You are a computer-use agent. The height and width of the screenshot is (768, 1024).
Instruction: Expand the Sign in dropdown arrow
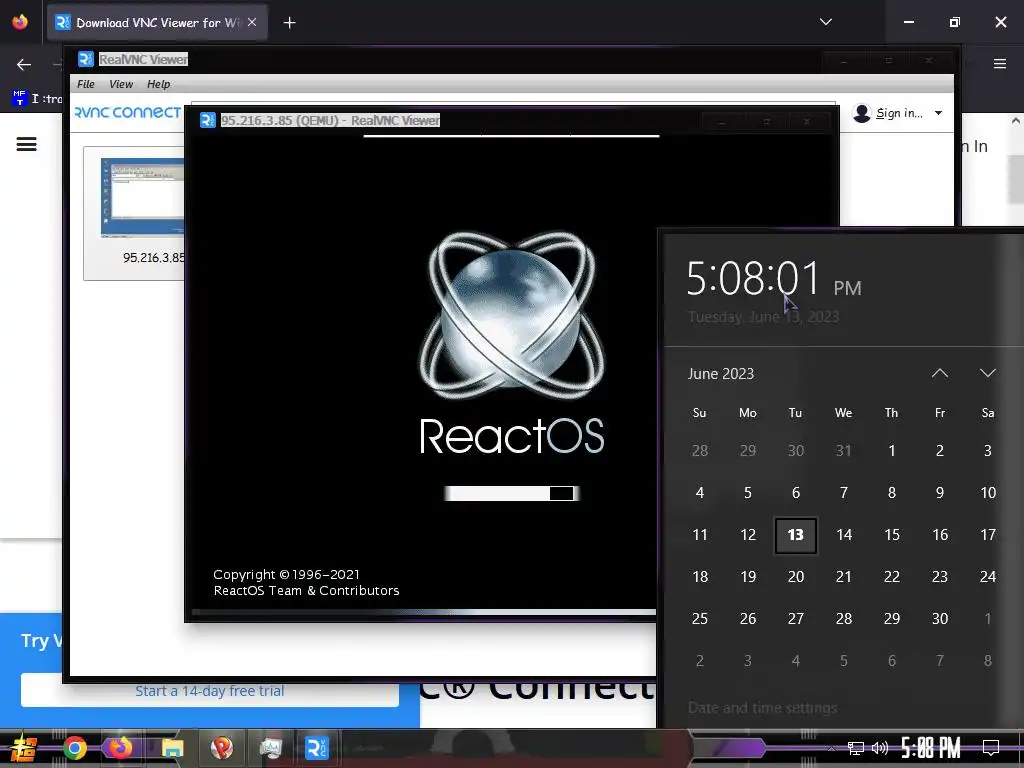point(938,113)
